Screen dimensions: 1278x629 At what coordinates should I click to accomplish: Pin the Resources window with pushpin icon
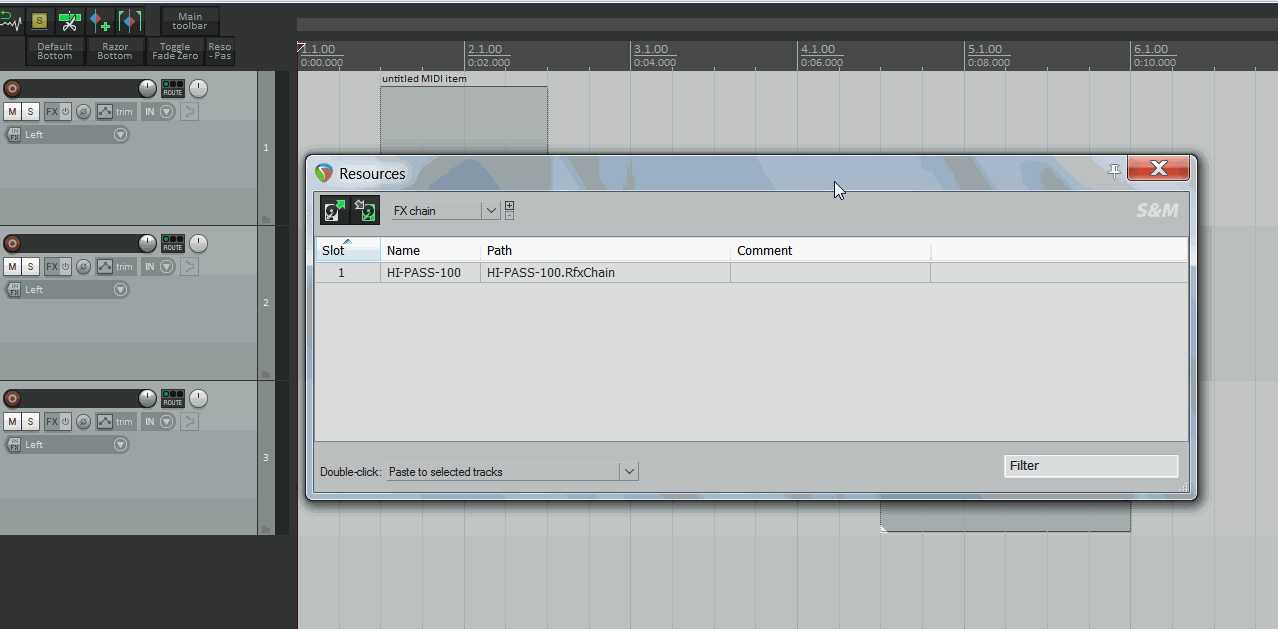[1115, 171]
